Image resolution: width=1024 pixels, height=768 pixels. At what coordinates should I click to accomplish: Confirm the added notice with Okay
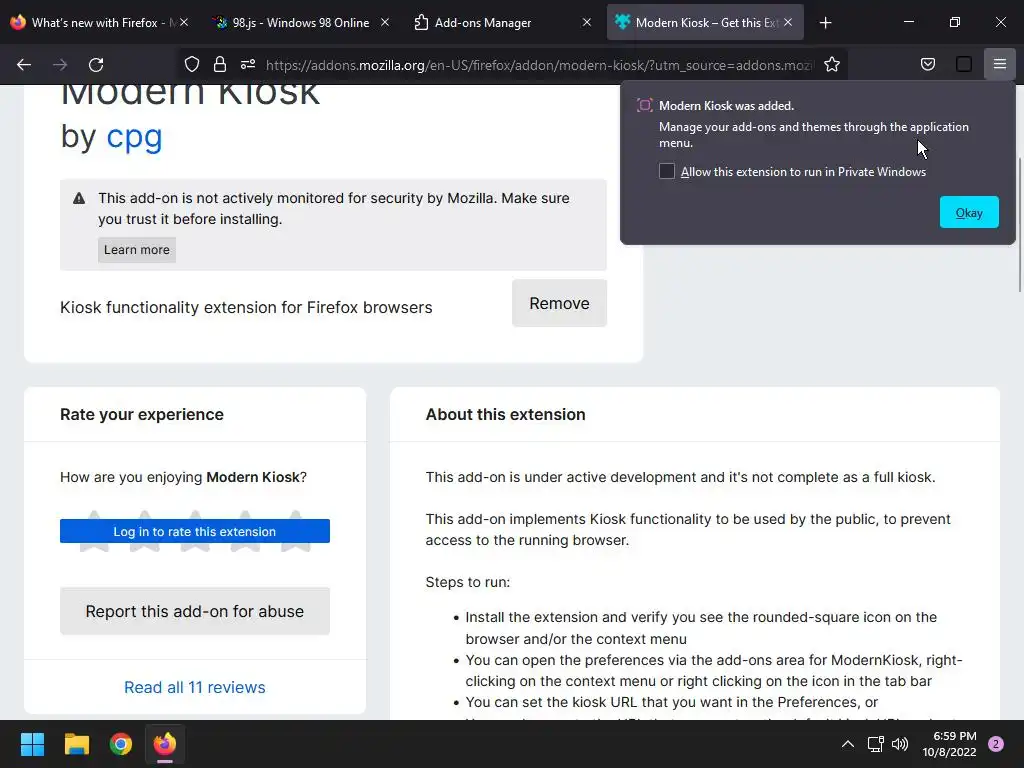coord(969,212)
